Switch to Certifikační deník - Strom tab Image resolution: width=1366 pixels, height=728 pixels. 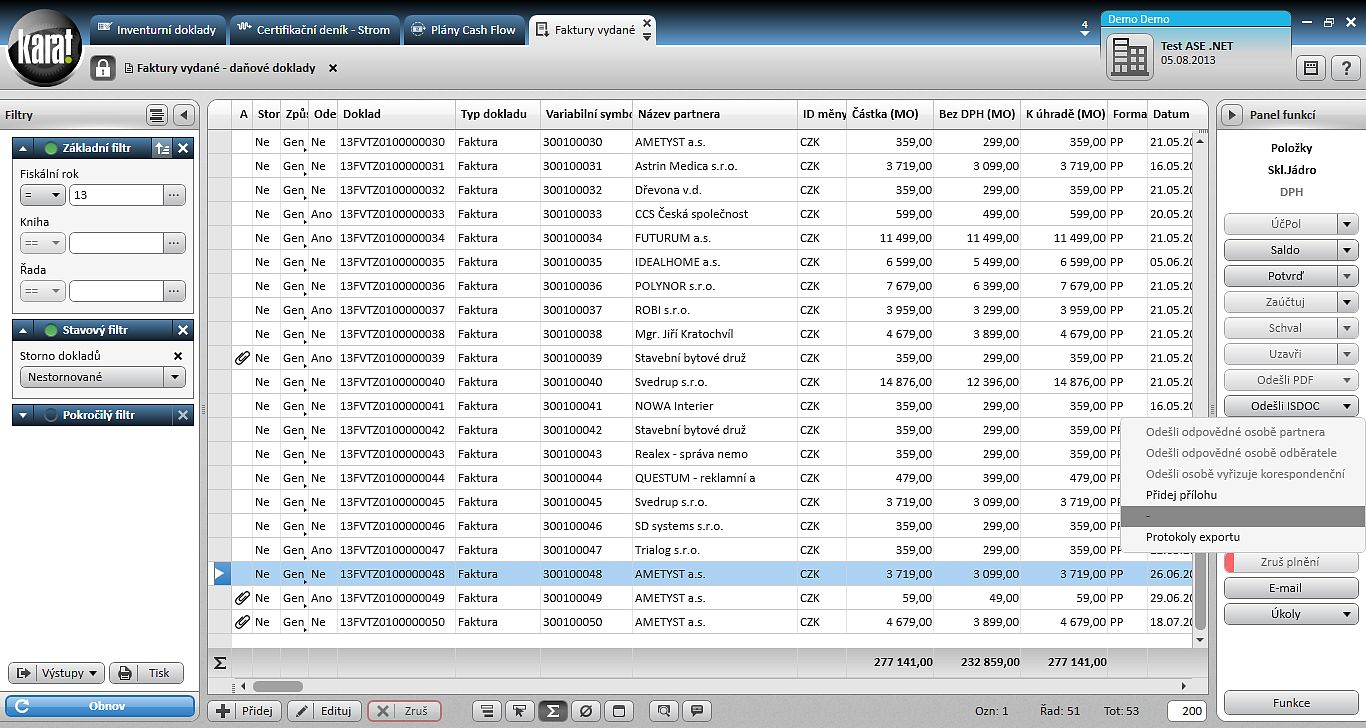click(x=314, y=30)
